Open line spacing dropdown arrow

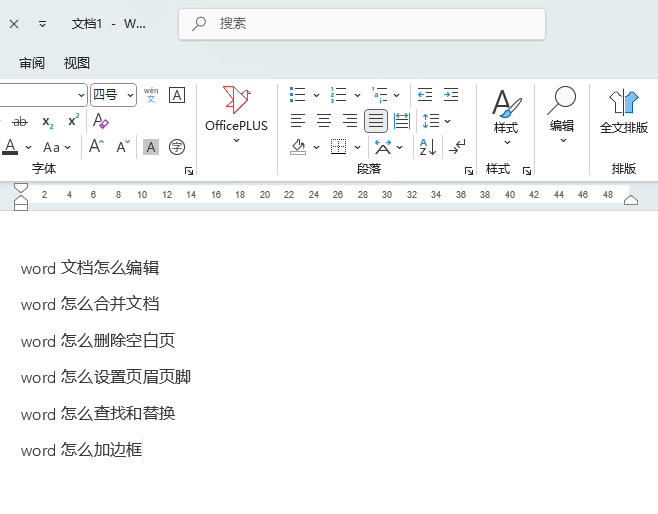tap(448, 121)
